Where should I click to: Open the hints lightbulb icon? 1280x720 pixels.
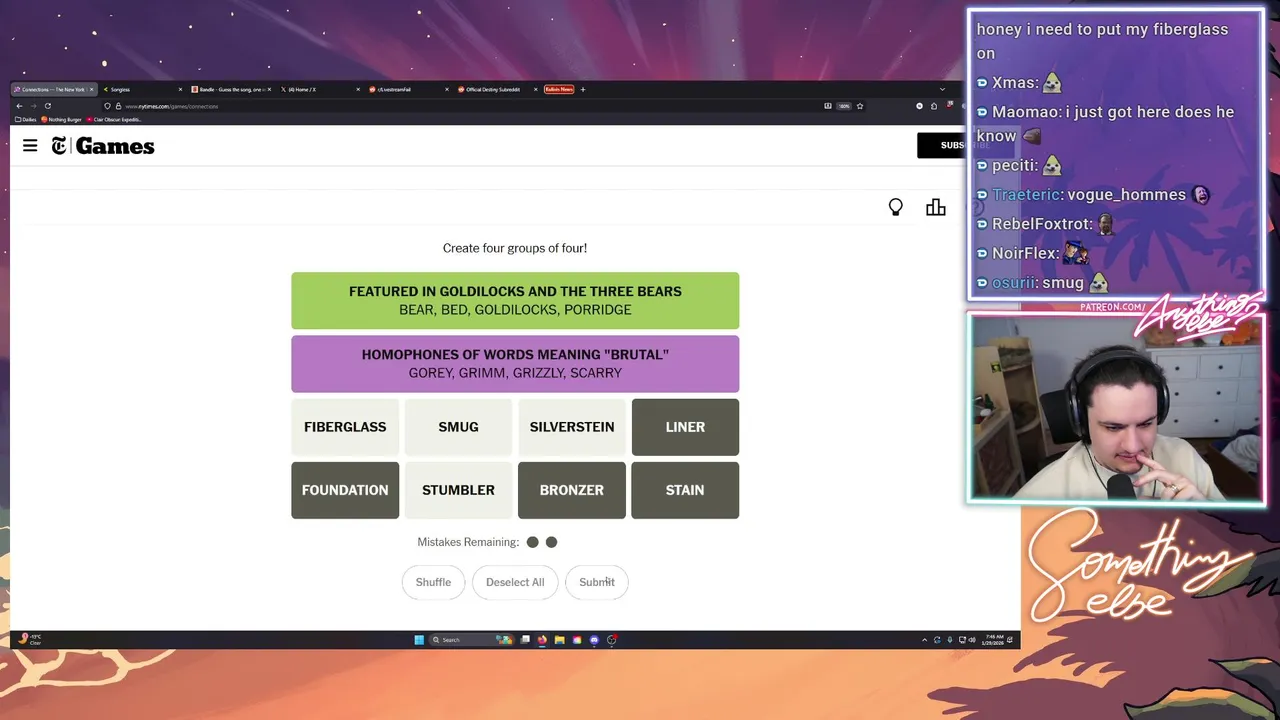coord(896,207)
